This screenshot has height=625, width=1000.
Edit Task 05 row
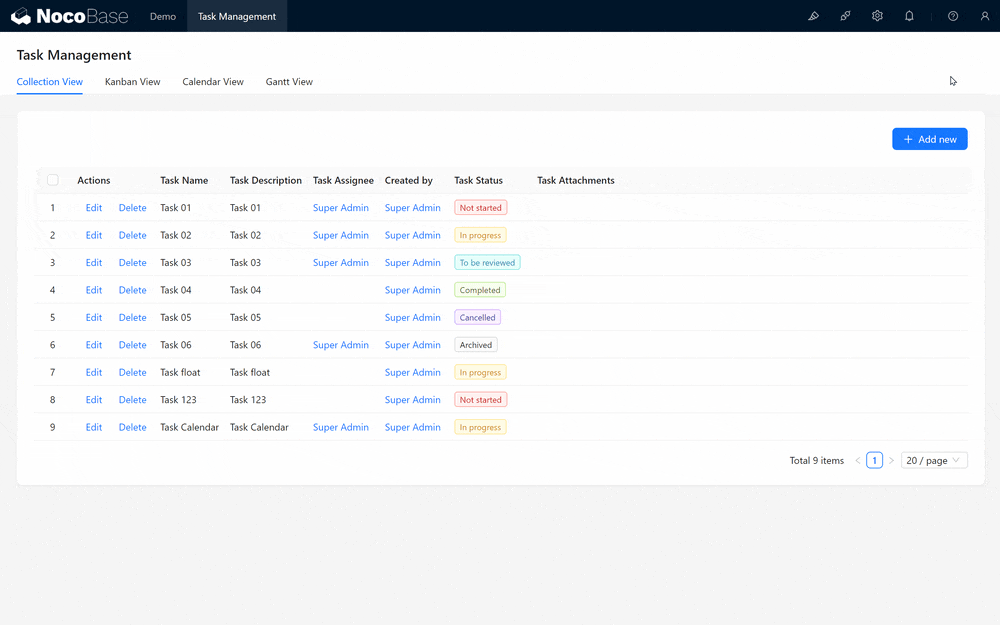click(94, 318)
